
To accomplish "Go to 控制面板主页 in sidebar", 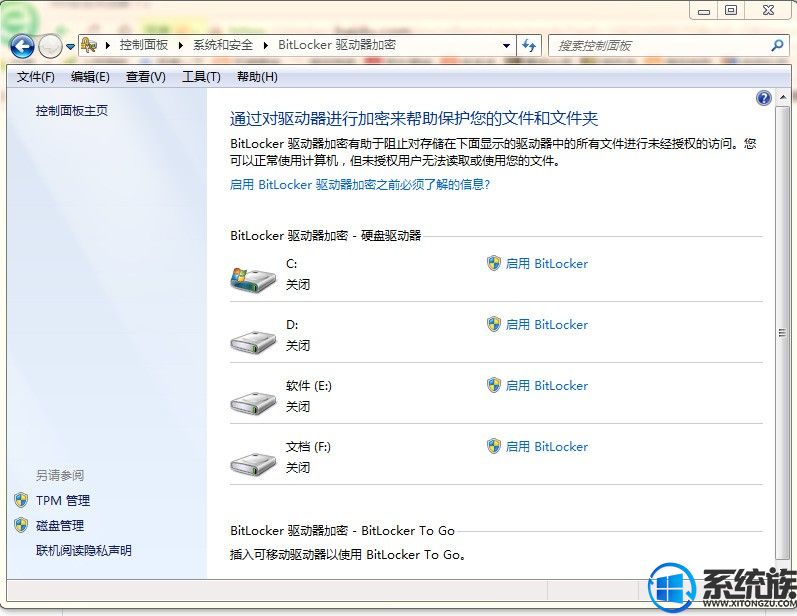I will click(72, 110).
